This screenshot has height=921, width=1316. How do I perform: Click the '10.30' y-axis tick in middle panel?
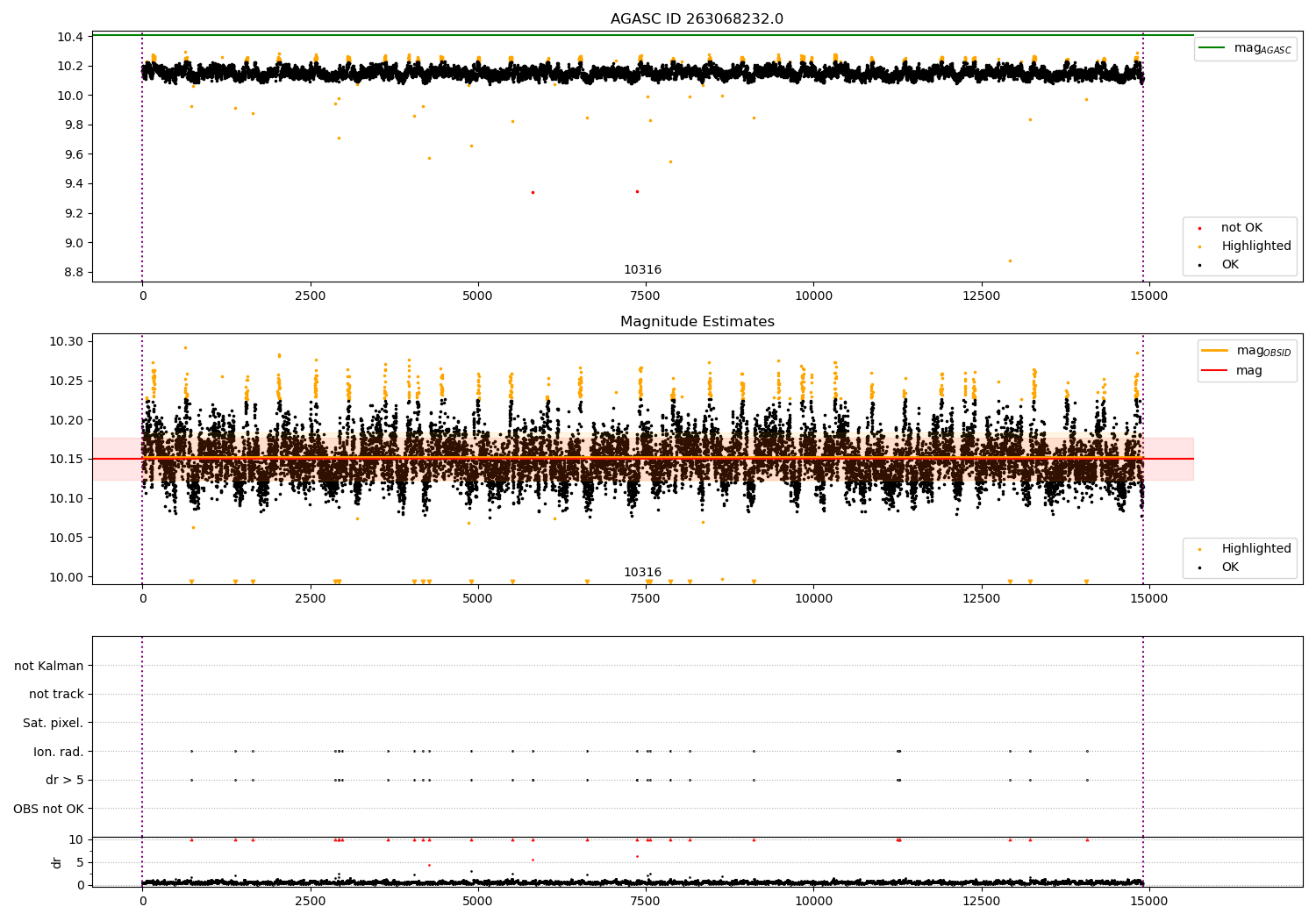67,342
